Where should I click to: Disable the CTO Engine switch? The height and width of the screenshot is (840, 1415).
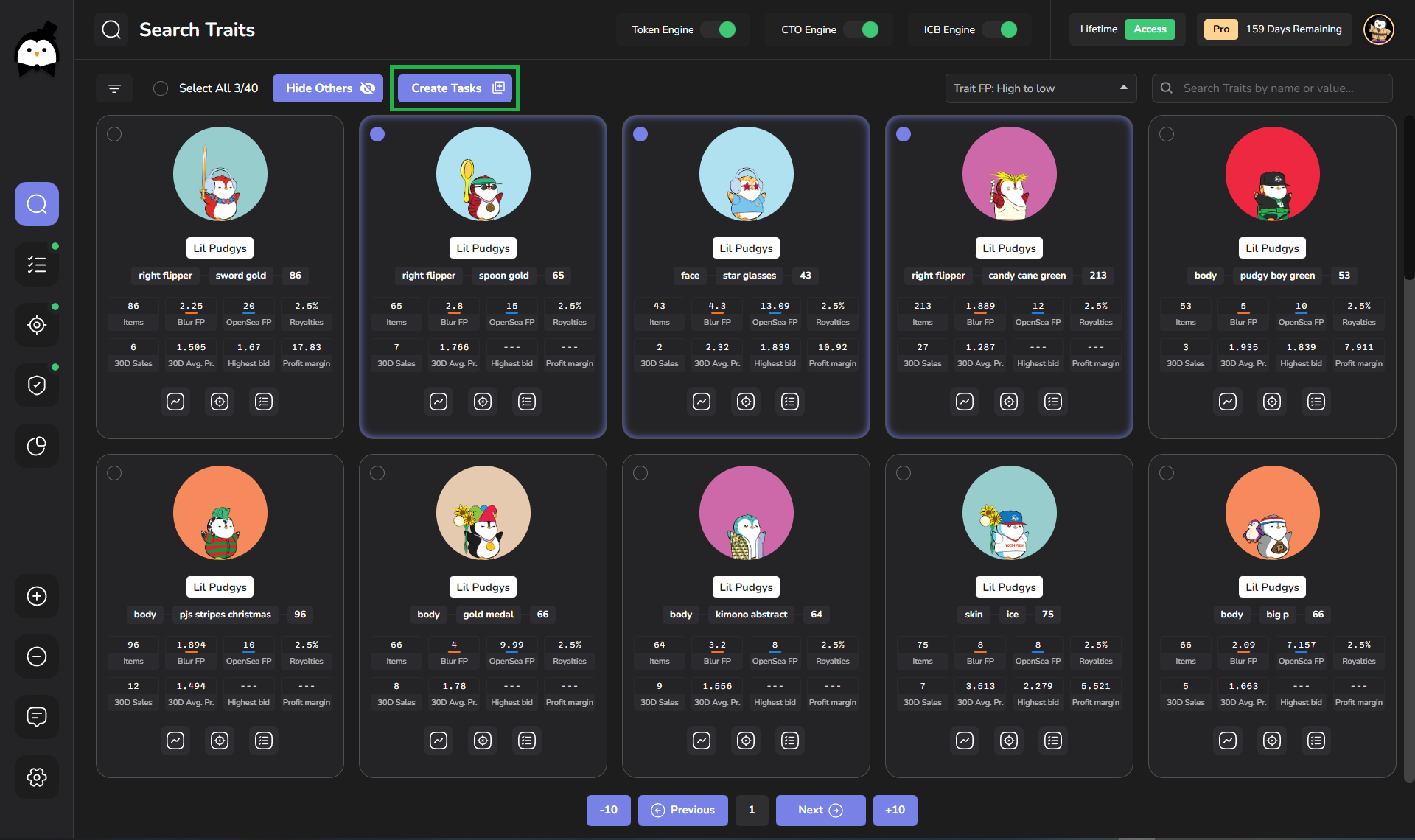pyautogui.click(x=862, y=29)
